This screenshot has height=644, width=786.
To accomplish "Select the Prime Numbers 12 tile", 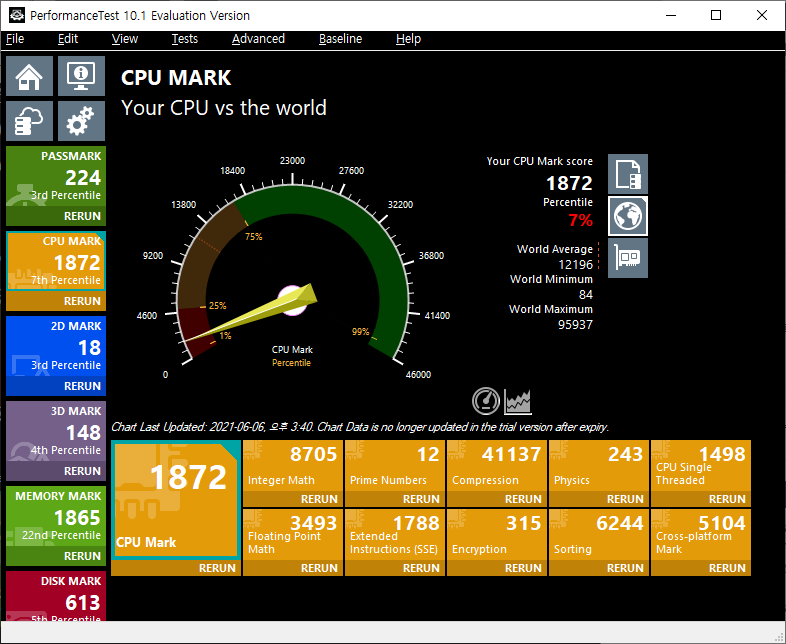I will [395, 466].
